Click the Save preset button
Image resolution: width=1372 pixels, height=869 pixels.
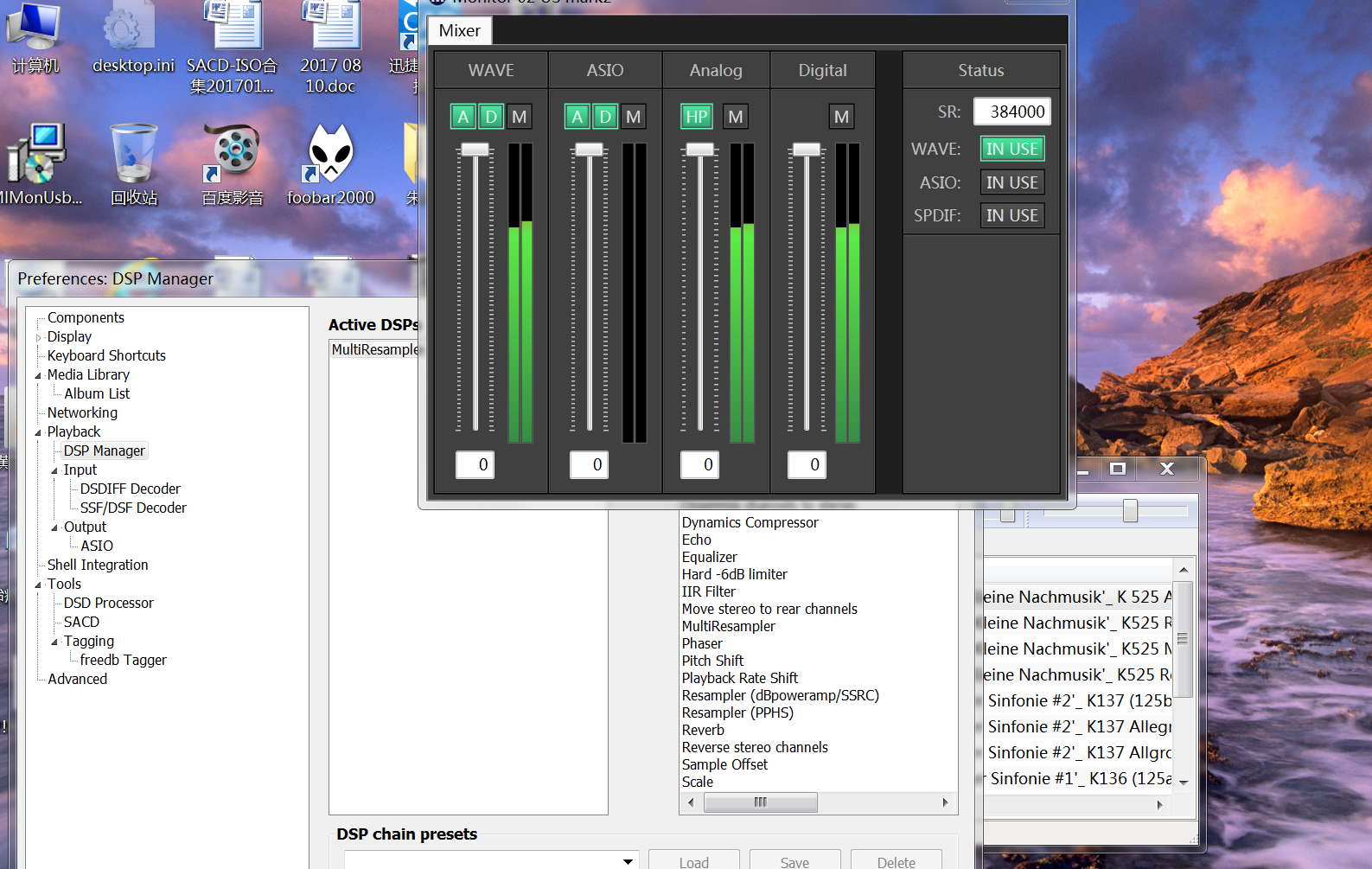point(794,861)
